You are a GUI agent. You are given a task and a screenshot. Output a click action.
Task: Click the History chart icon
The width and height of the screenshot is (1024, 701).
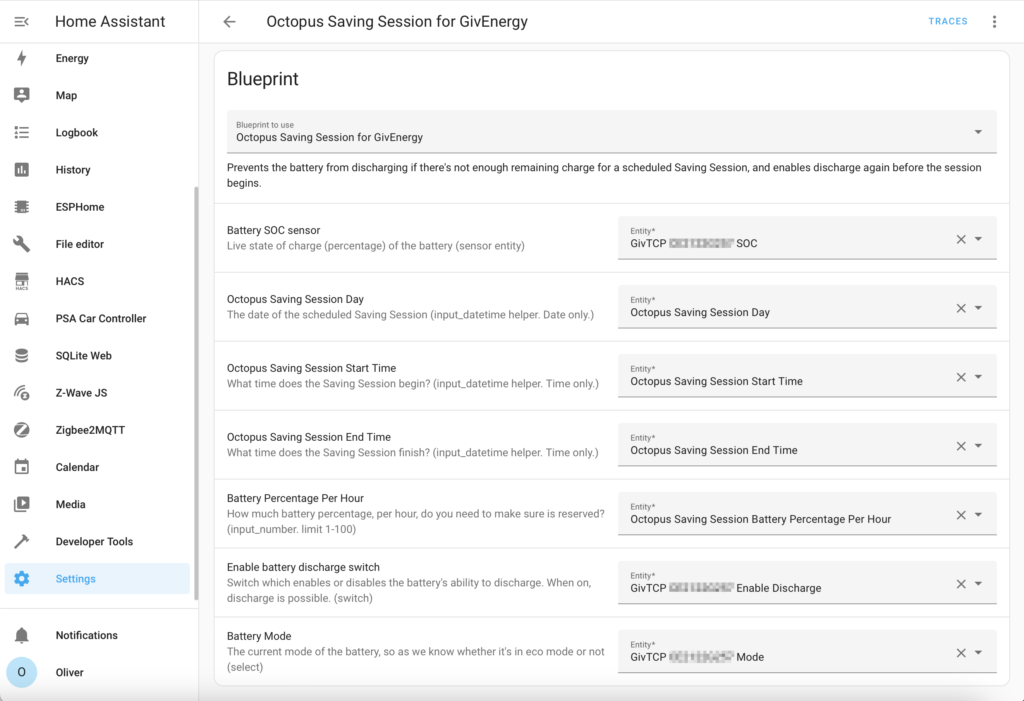pyautogui.click(x=22, y=170)
